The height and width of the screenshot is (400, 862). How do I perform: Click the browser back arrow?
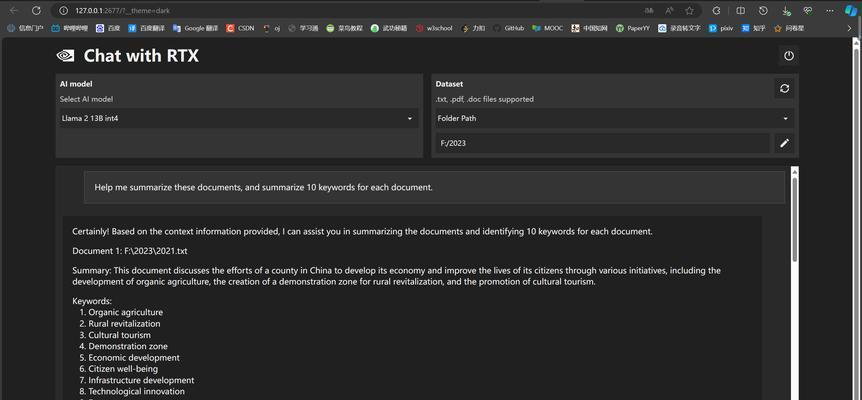tap(14, 10)
